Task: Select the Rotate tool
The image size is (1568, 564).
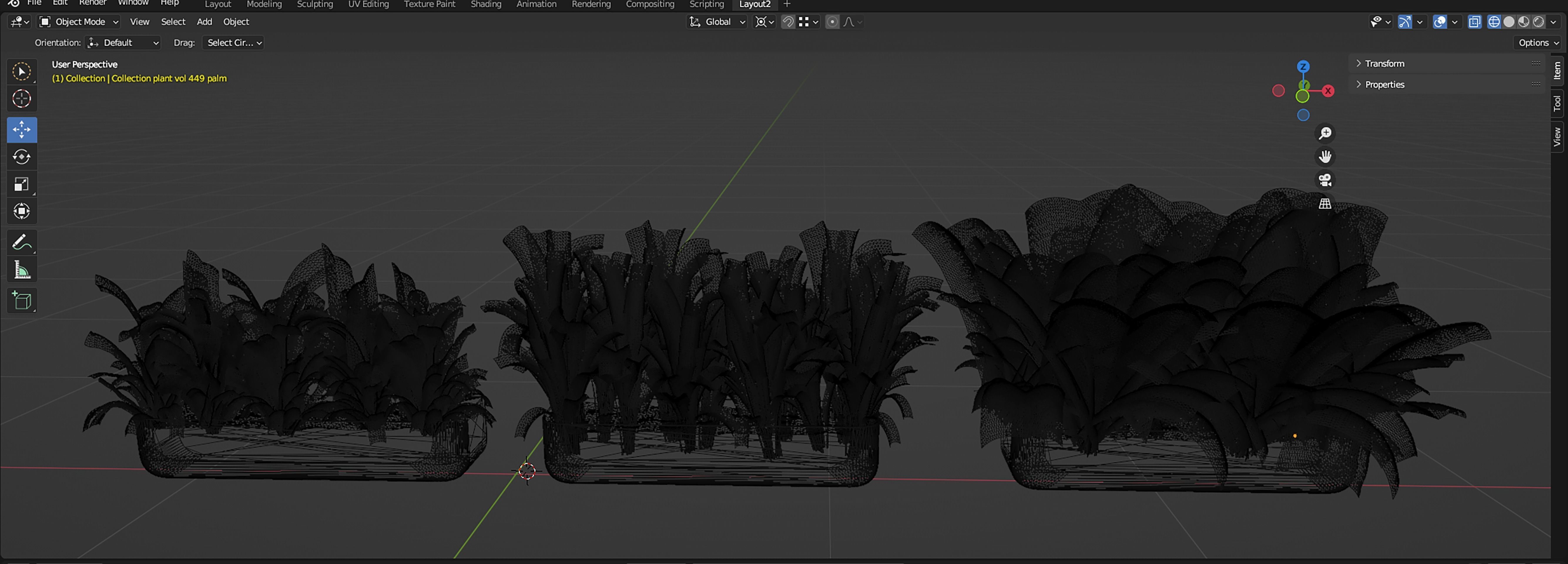Action: coord(22,157)
